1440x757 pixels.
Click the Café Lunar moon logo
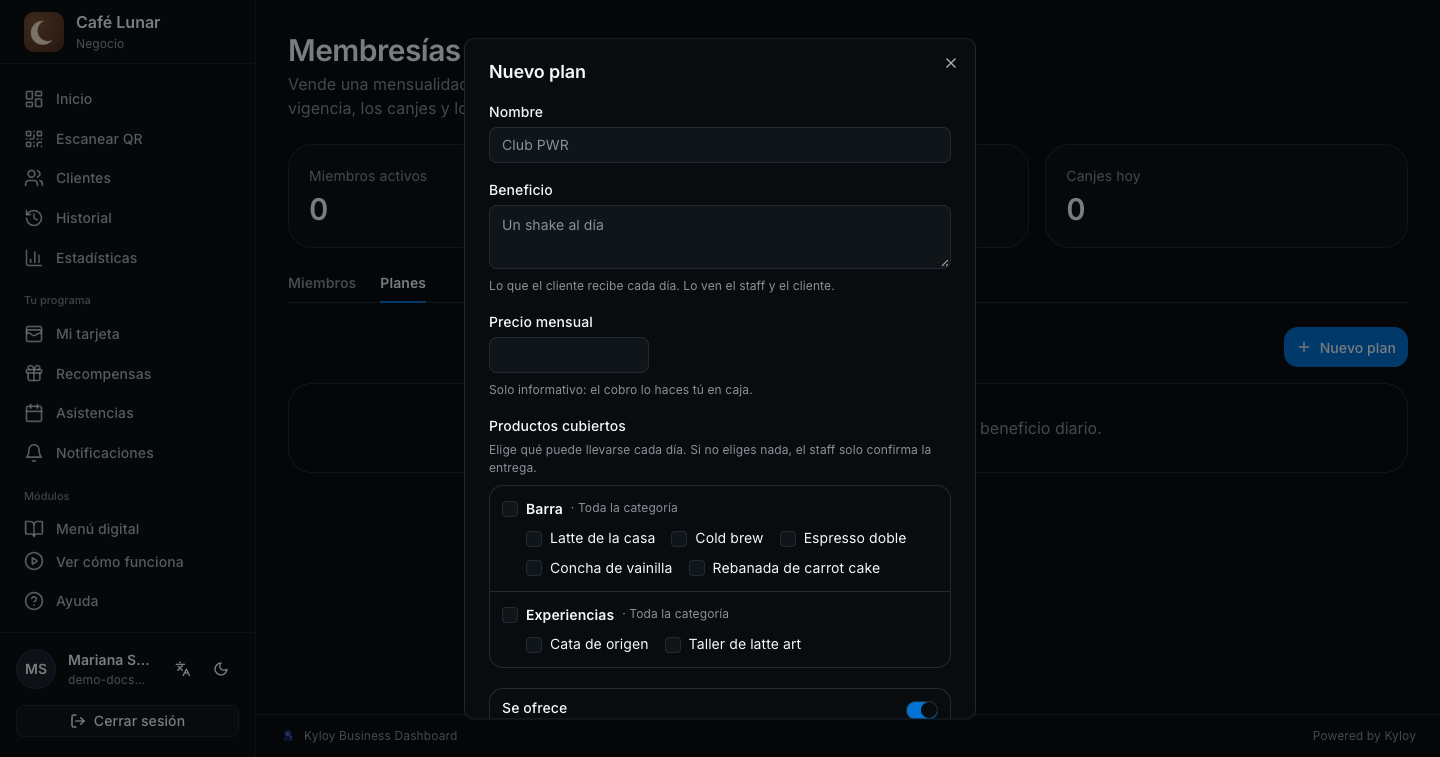tap(44, 32)
